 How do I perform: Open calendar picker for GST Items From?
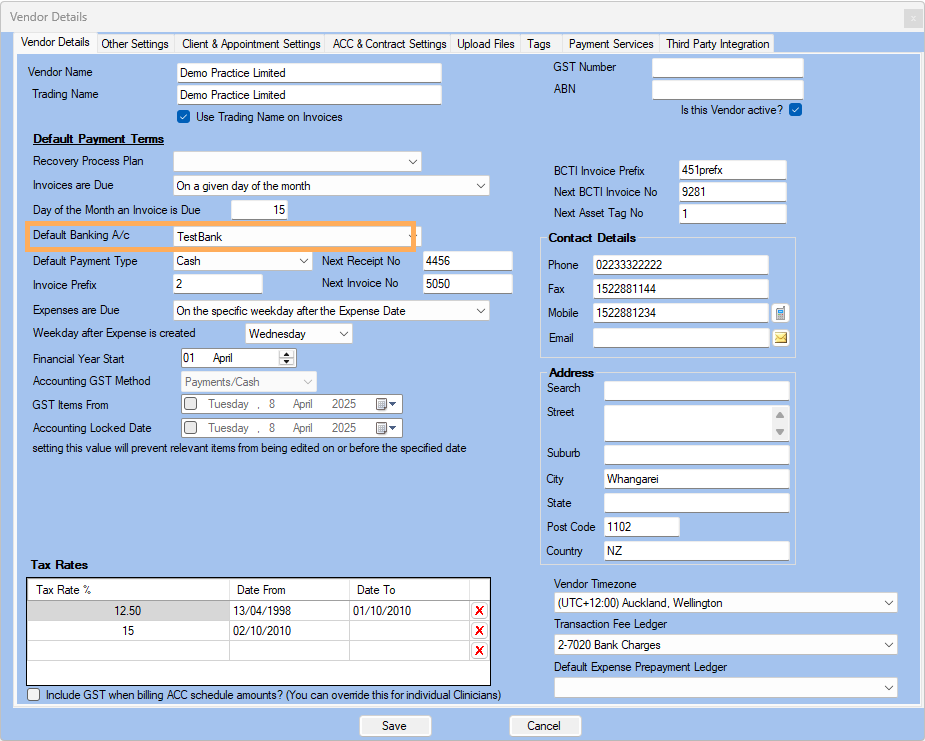pos(386,404)
